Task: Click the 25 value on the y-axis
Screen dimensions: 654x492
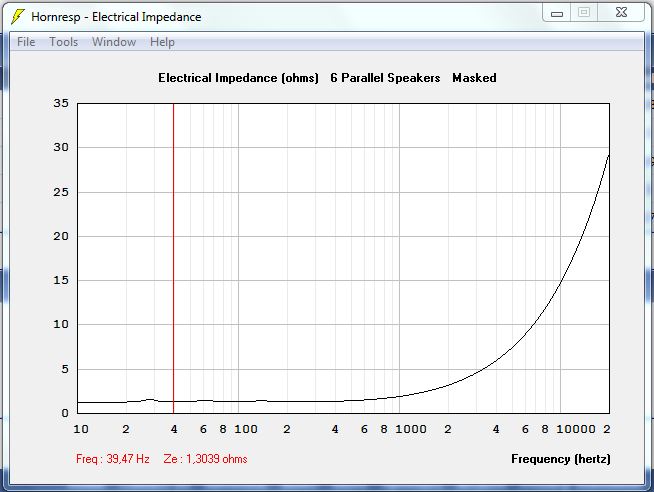Action: point(61,192)
